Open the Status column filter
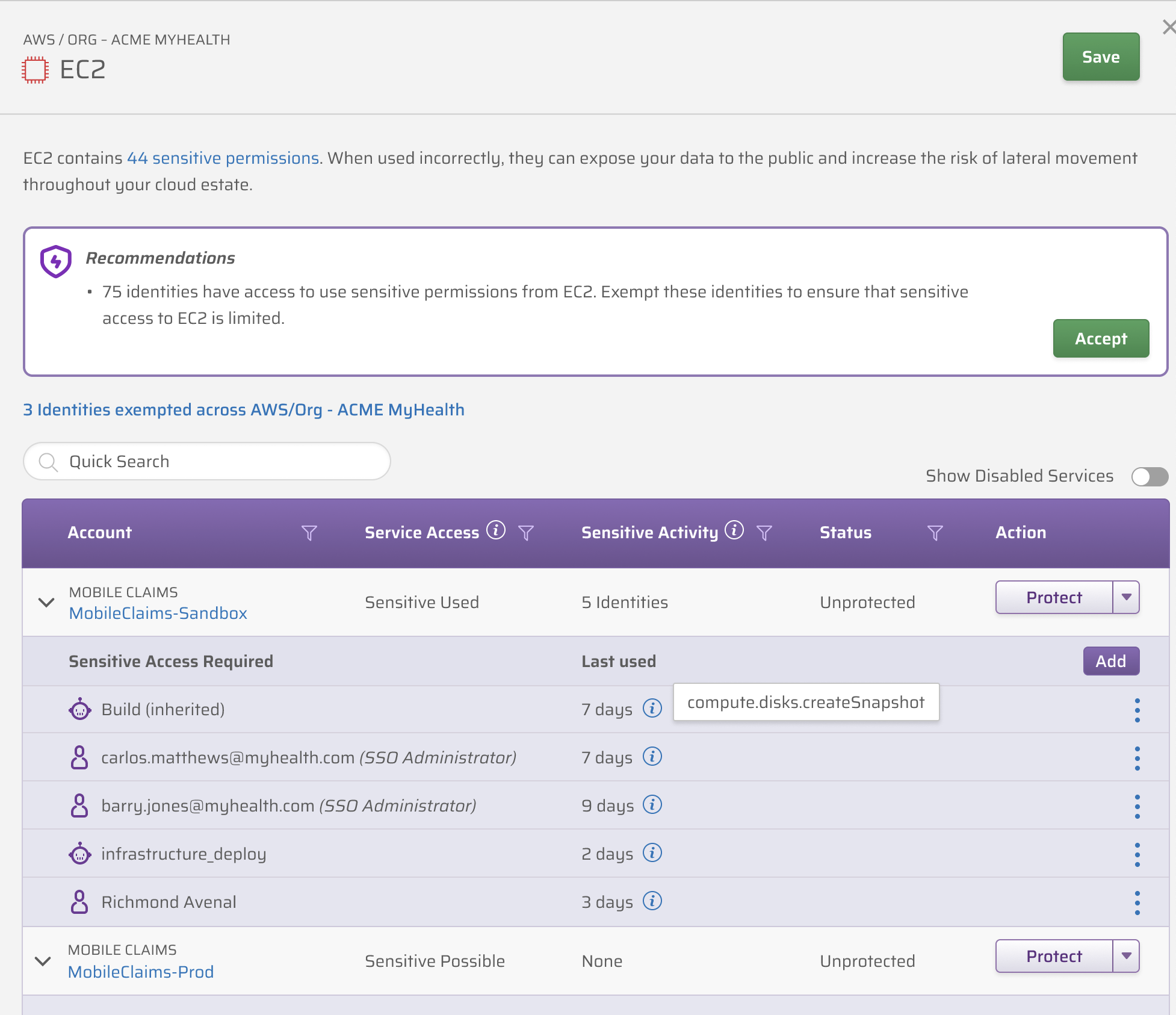 point(935,533)
